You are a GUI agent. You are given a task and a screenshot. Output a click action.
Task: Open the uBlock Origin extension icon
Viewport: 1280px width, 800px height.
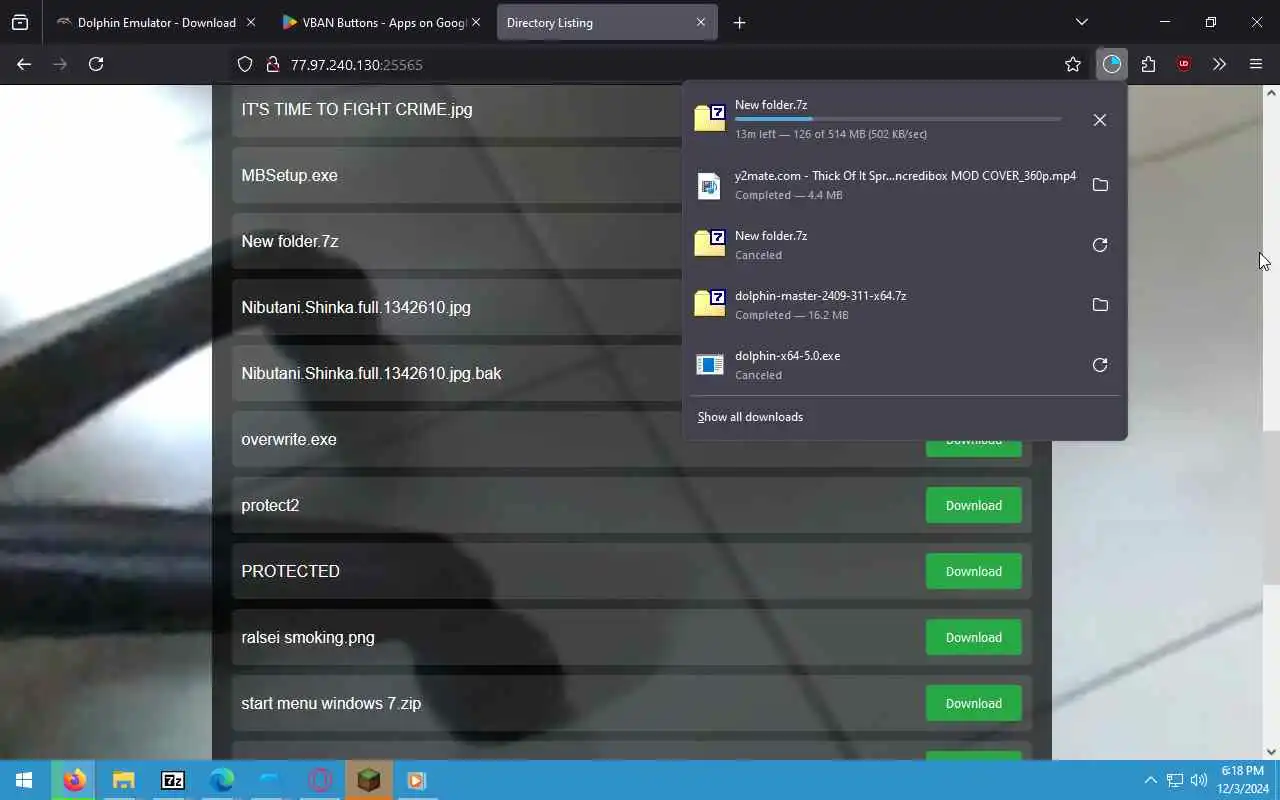(x=1184, y=64)
